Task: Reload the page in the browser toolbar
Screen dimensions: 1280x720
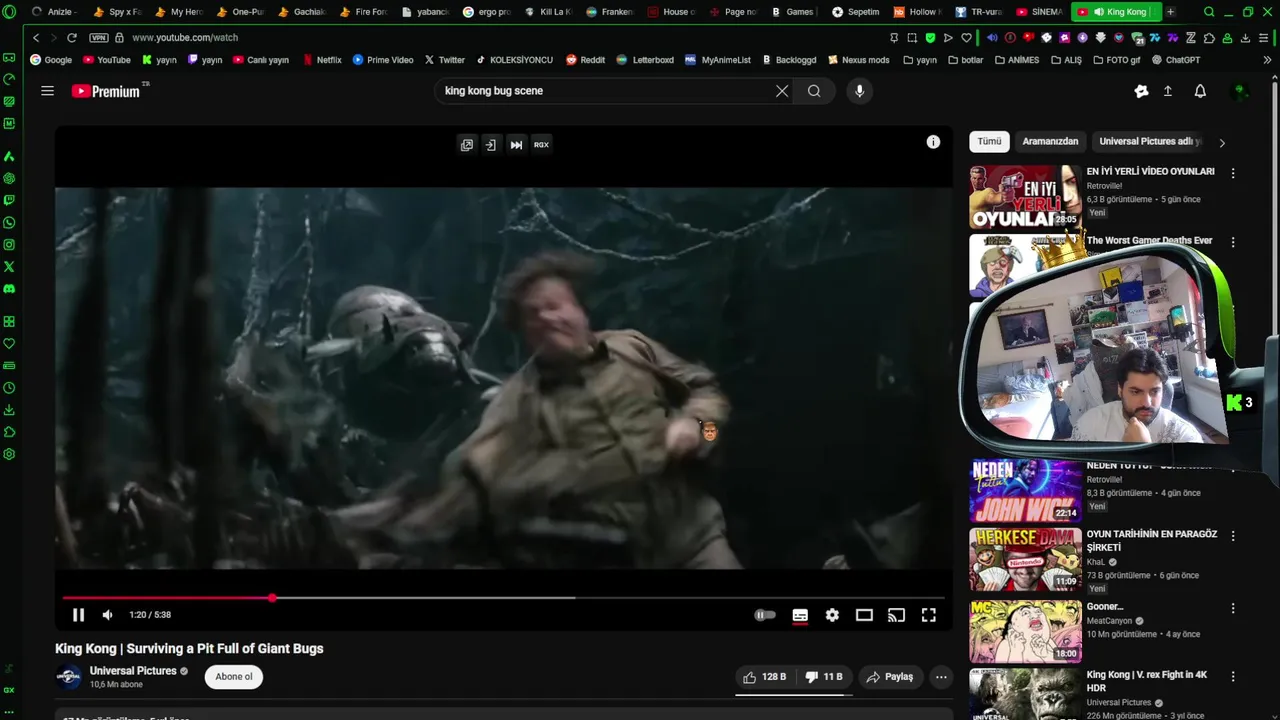Action: click(72, 38)
